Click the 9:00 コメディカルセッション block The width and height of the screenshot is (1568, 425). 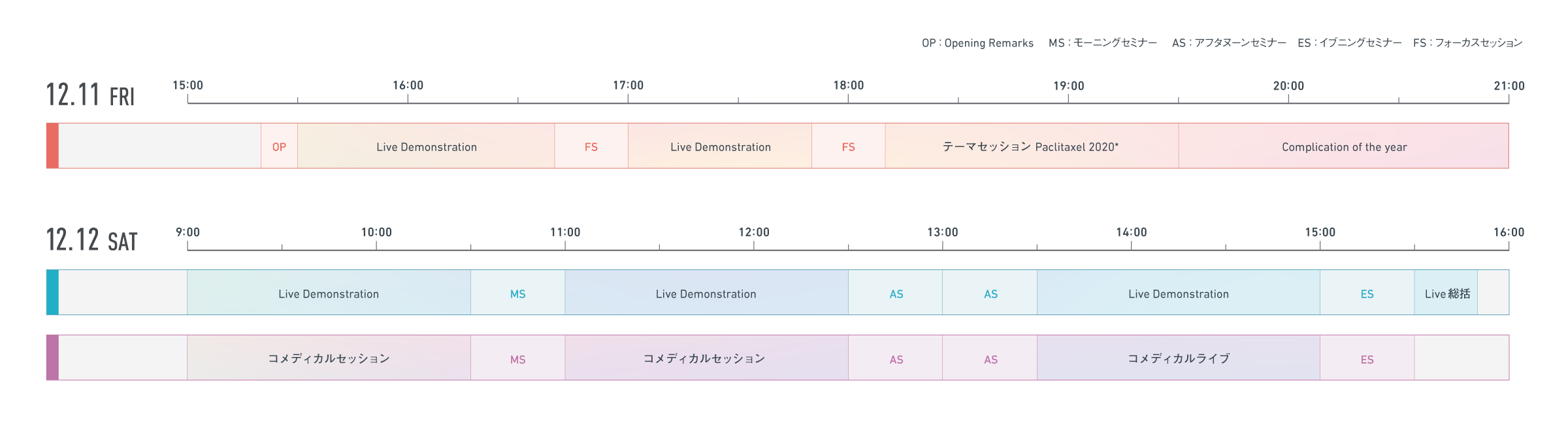pyautogui.click(x=329, y=358)
